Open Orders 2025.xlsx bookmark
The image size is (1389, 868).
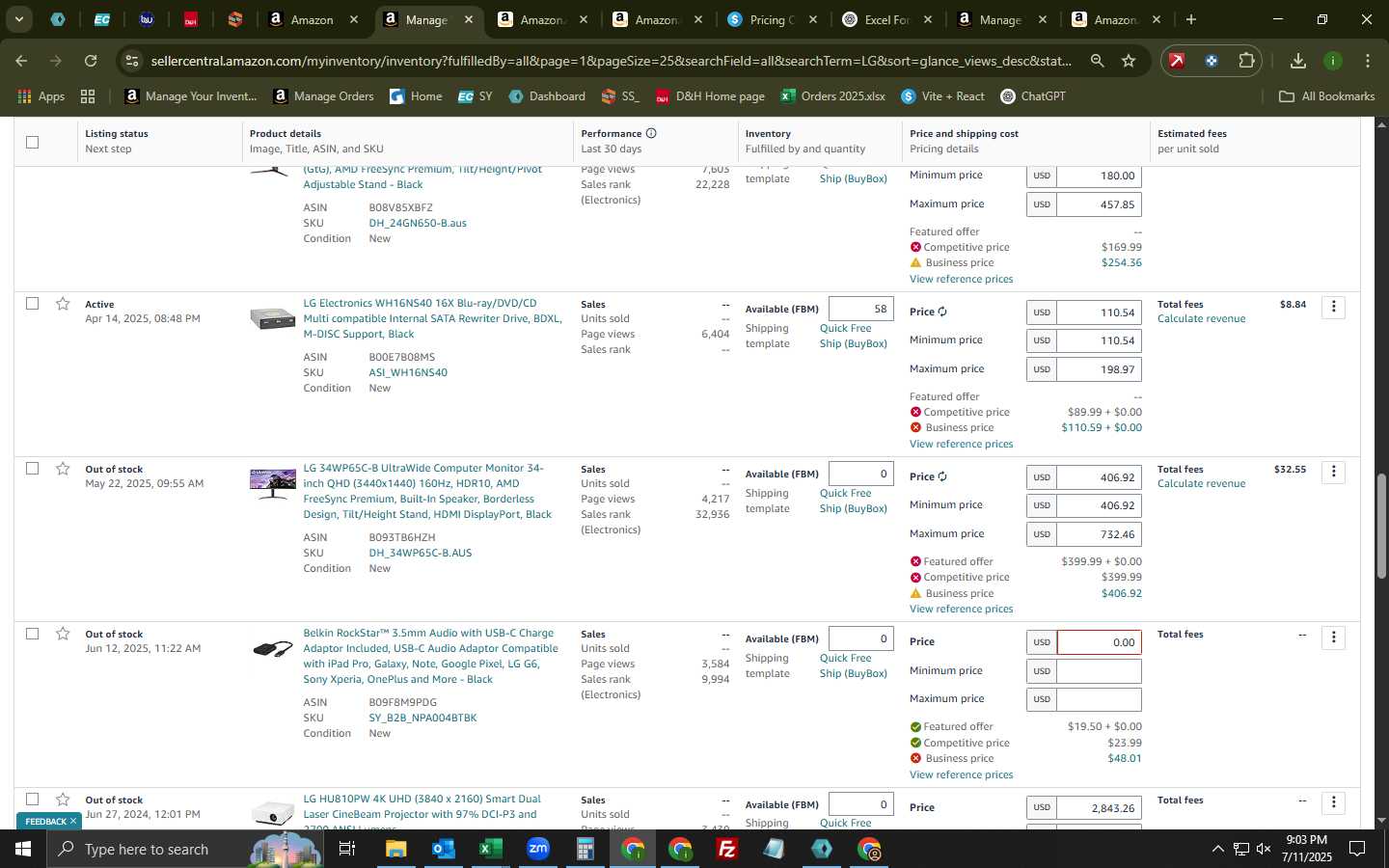tap(832, 96)
